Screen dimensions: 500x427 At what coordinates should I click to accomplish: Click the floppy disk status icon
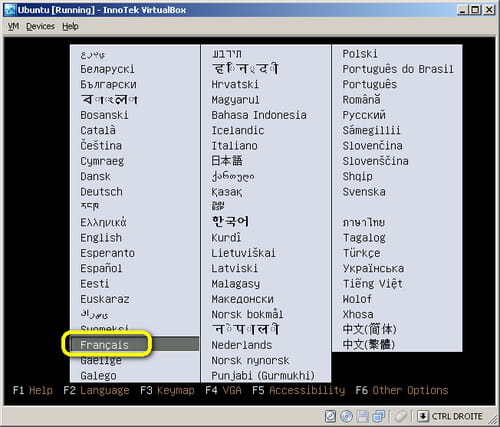click(363, 416)
